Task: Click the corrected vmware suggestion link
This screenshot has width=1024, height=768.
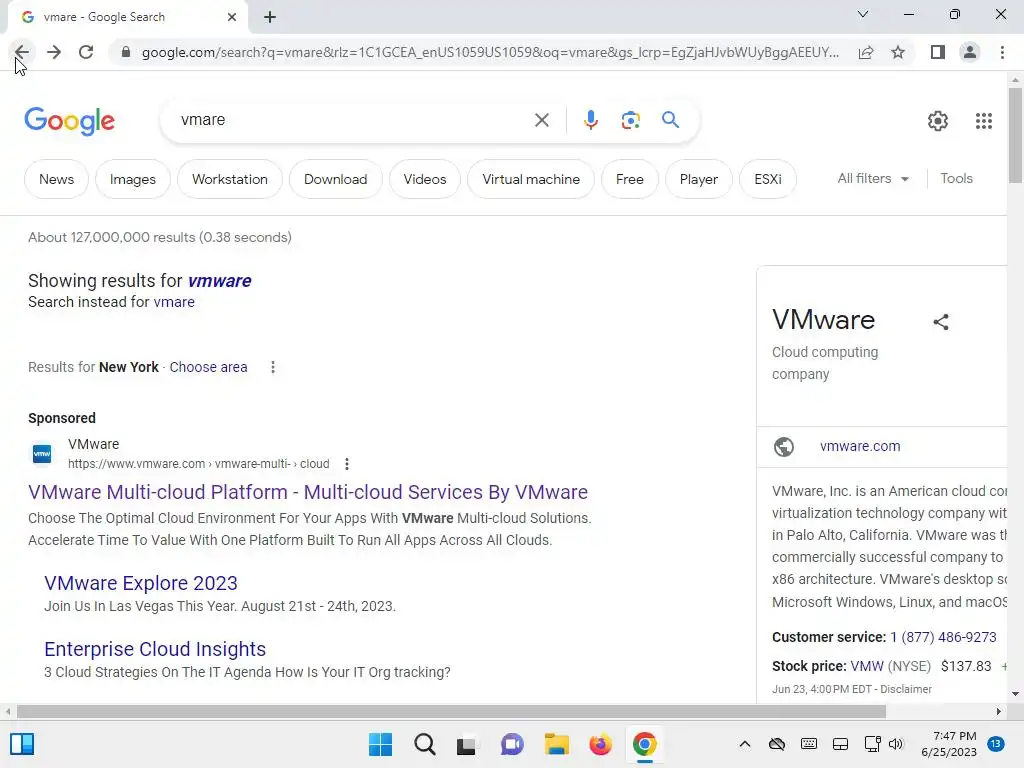Action: click(219, 281)
